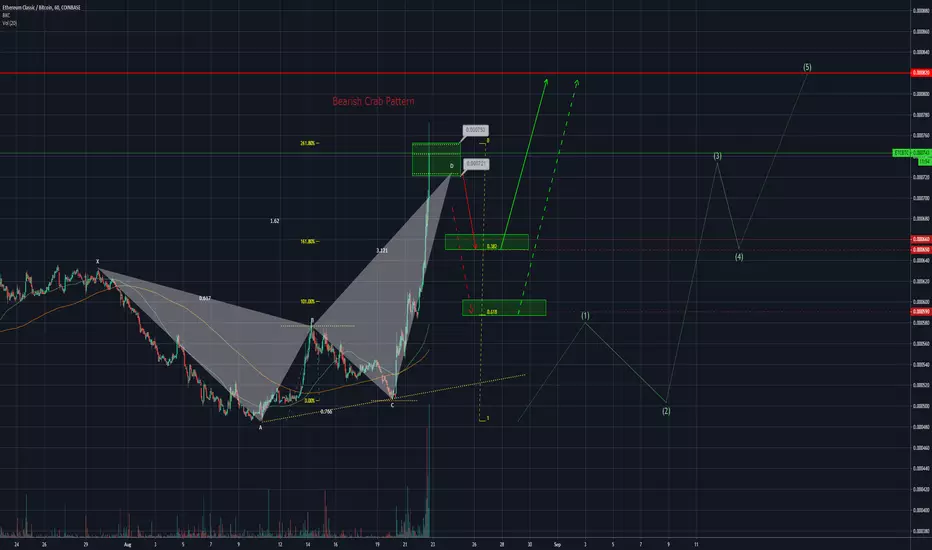
Task: Select the 0.00% Fibonacci level label
Action: tap(310, 400)
